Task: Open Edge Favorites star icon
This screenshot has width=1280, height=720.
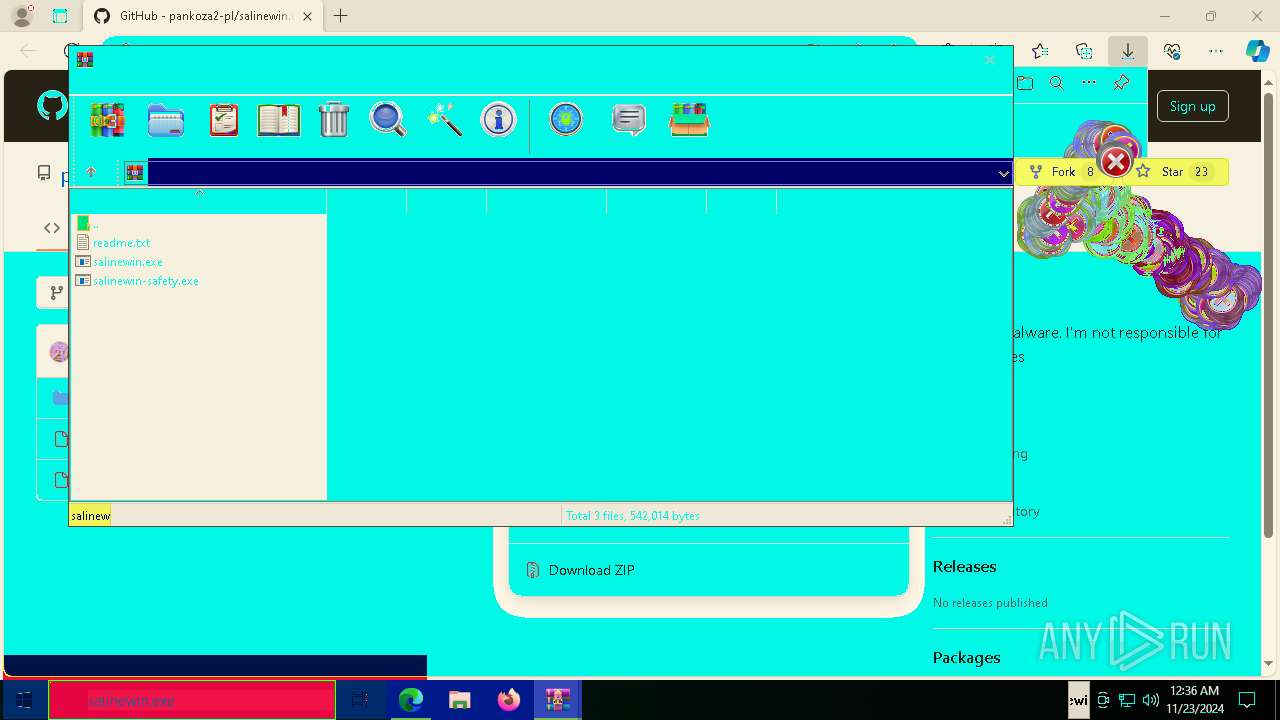Action: [x=1040, y=51]
